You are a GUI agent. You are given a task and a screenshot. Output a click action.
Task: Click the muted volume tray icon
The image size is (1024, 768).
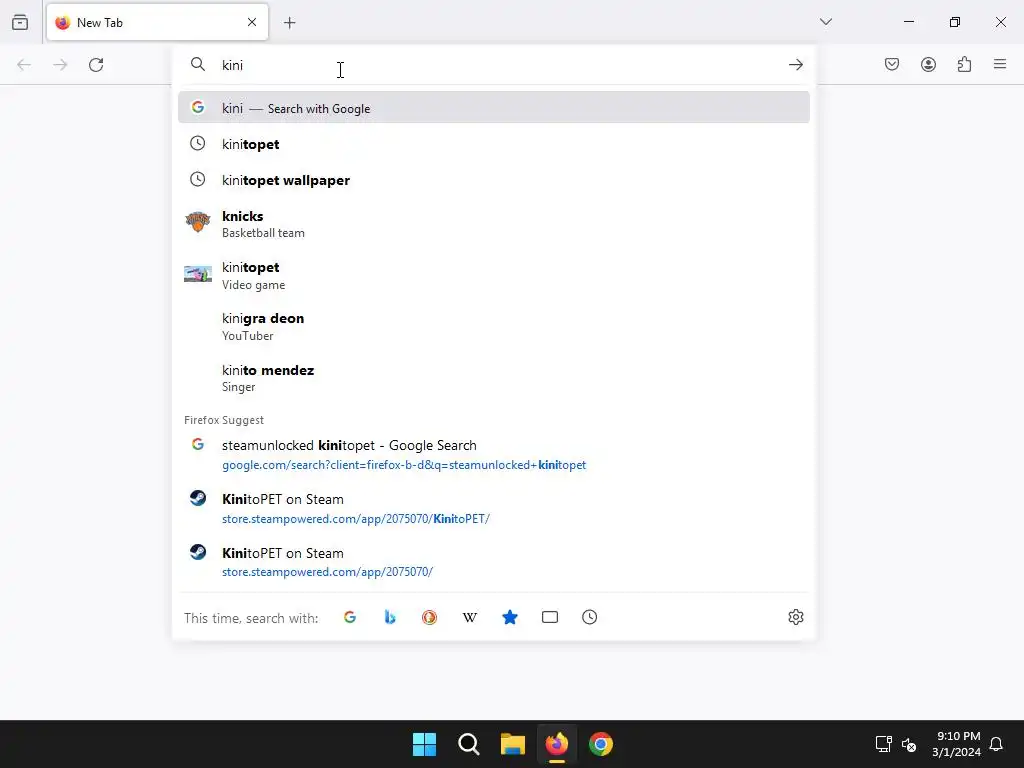909,744
